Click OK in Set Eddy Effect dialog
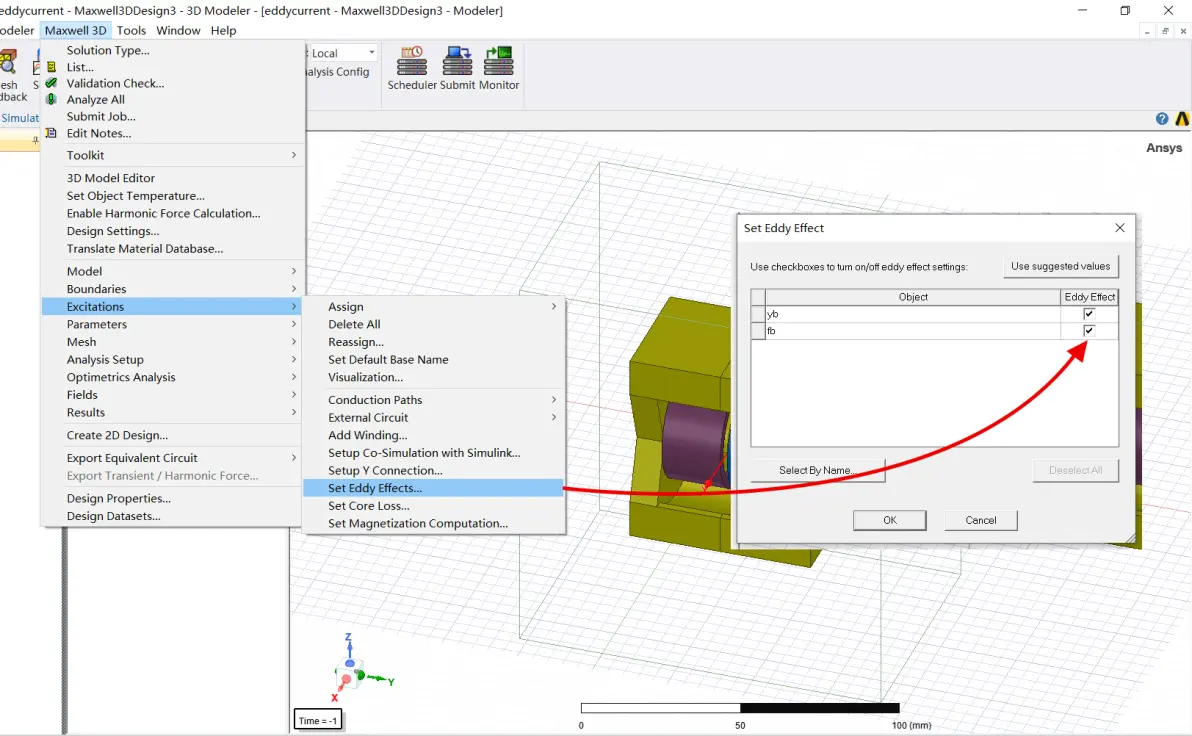This screenshot has width=1192, height=736. coord(889,520)
